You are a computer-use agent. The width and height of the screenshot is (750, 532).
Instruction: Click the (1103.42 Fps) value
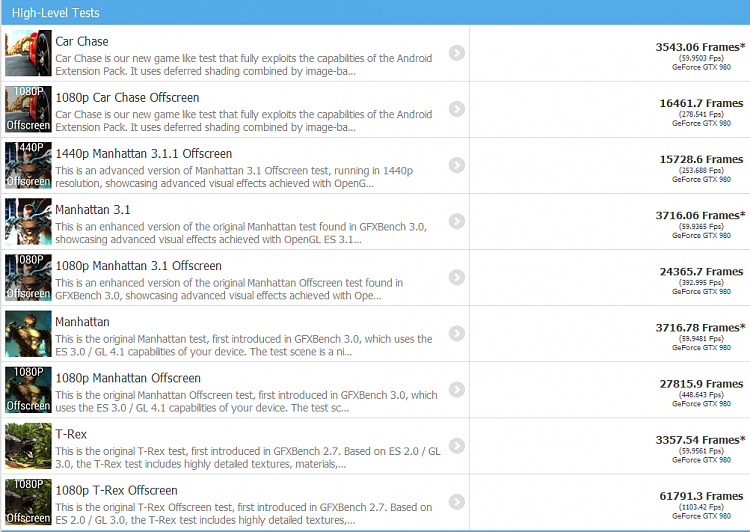pos(701,507)
